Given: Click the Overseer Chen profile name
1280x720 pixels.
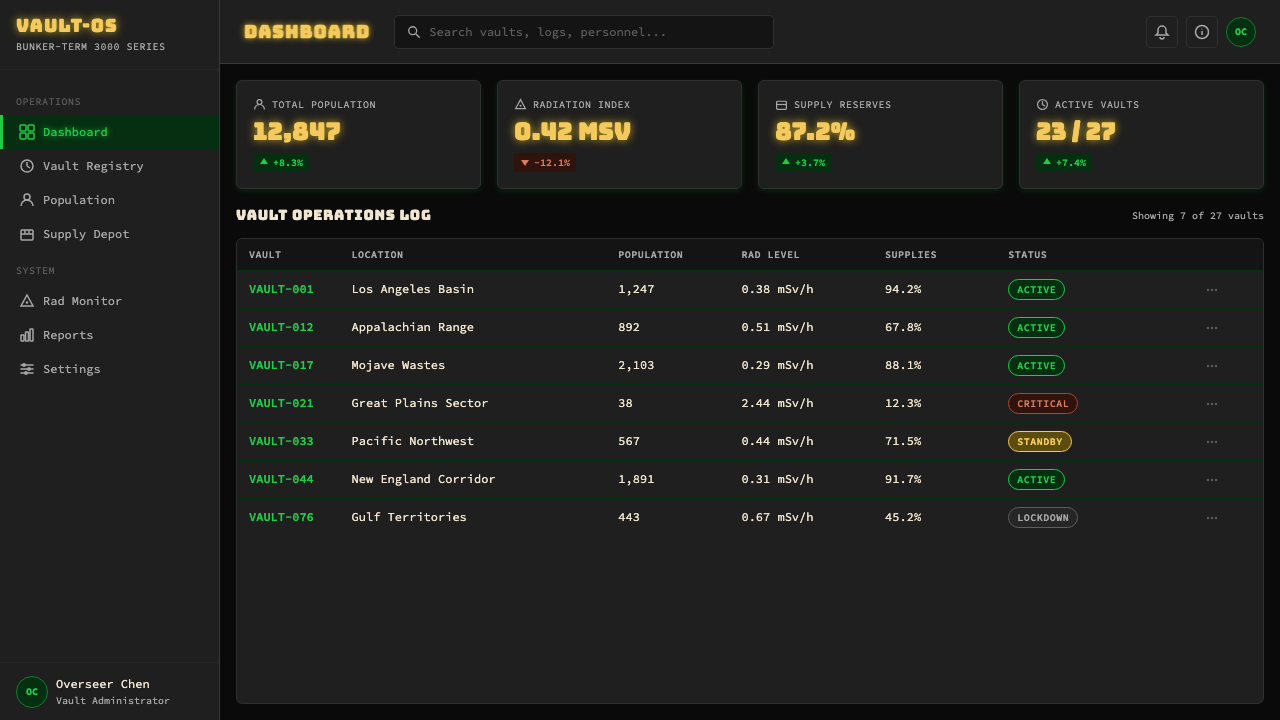Looking at the screenshot, I should 103,684.
